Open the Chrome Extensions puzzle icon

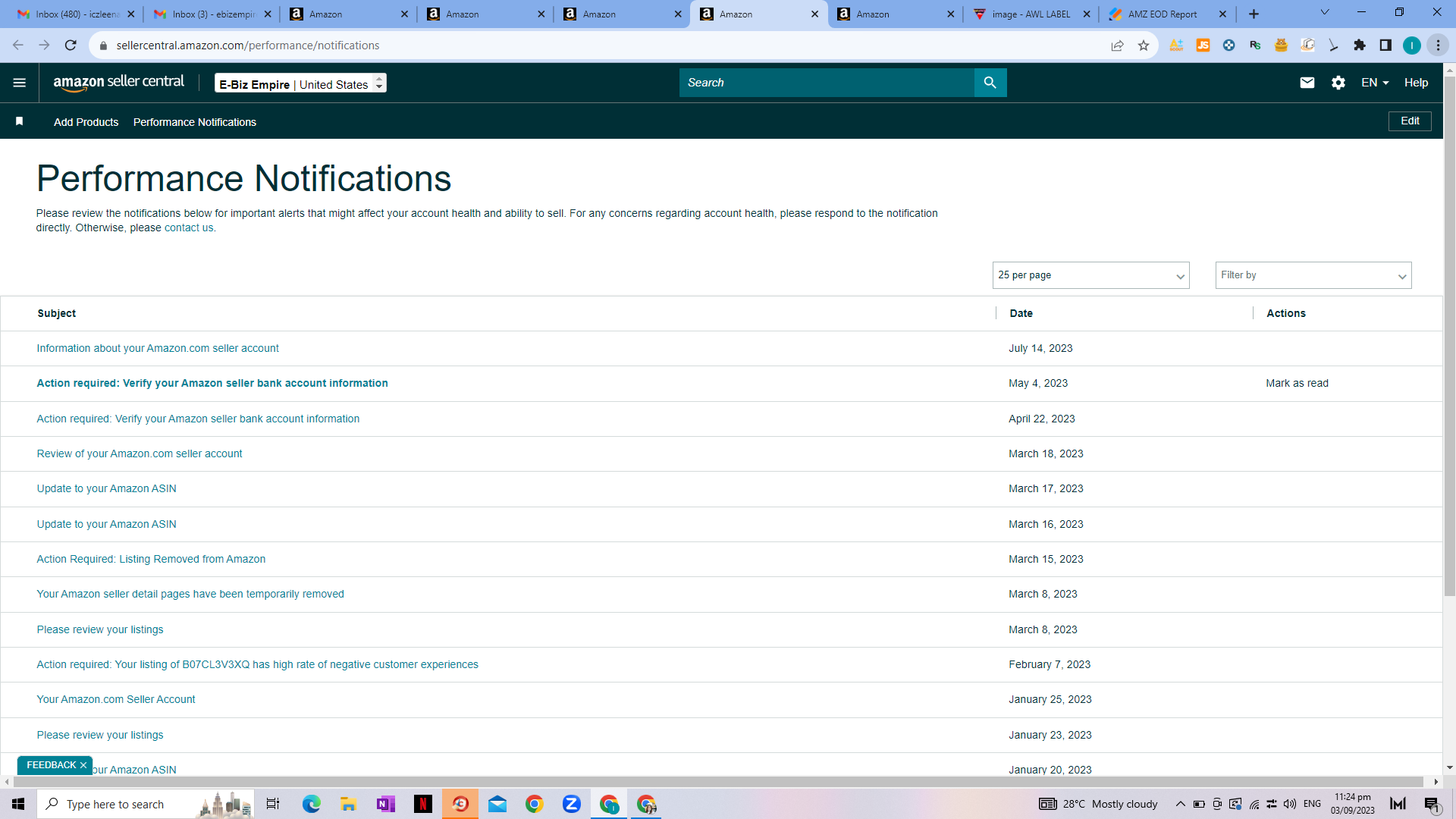tap(1360, 45)
